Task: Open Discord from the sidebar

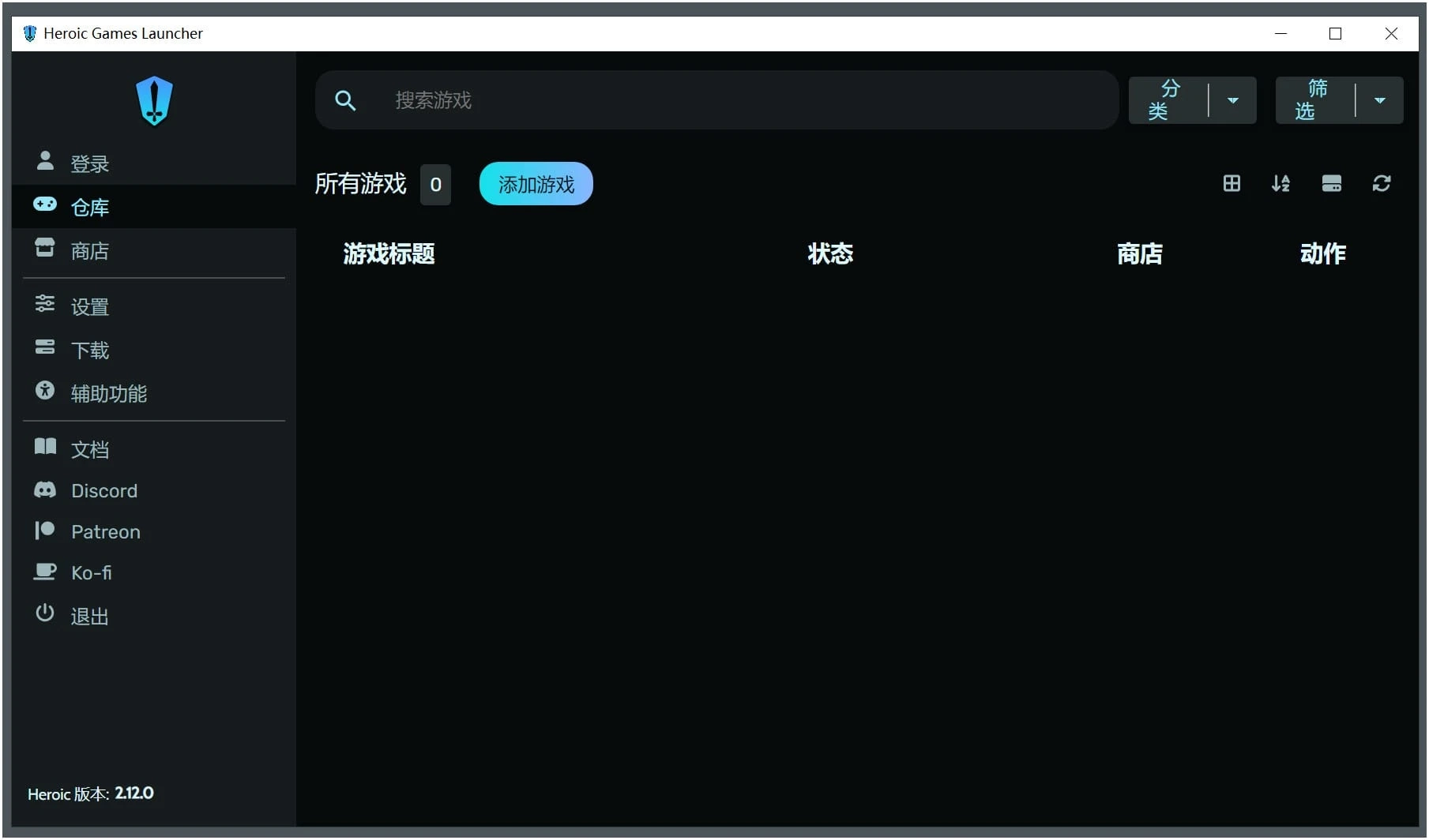Action: pos(103,491)
